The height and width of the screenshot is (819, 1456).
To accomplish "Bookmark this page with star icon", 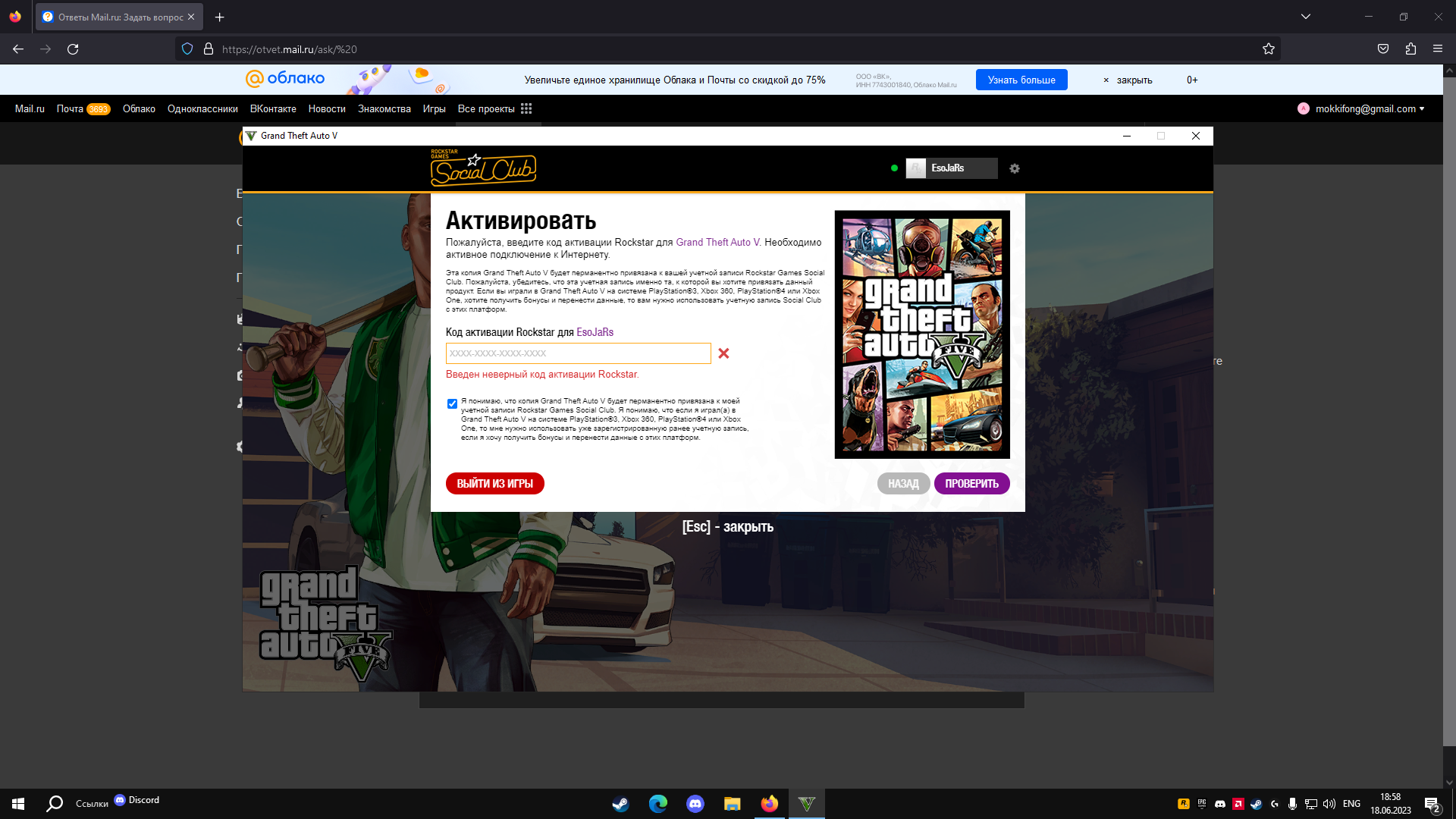I will tap(1269, 49).
